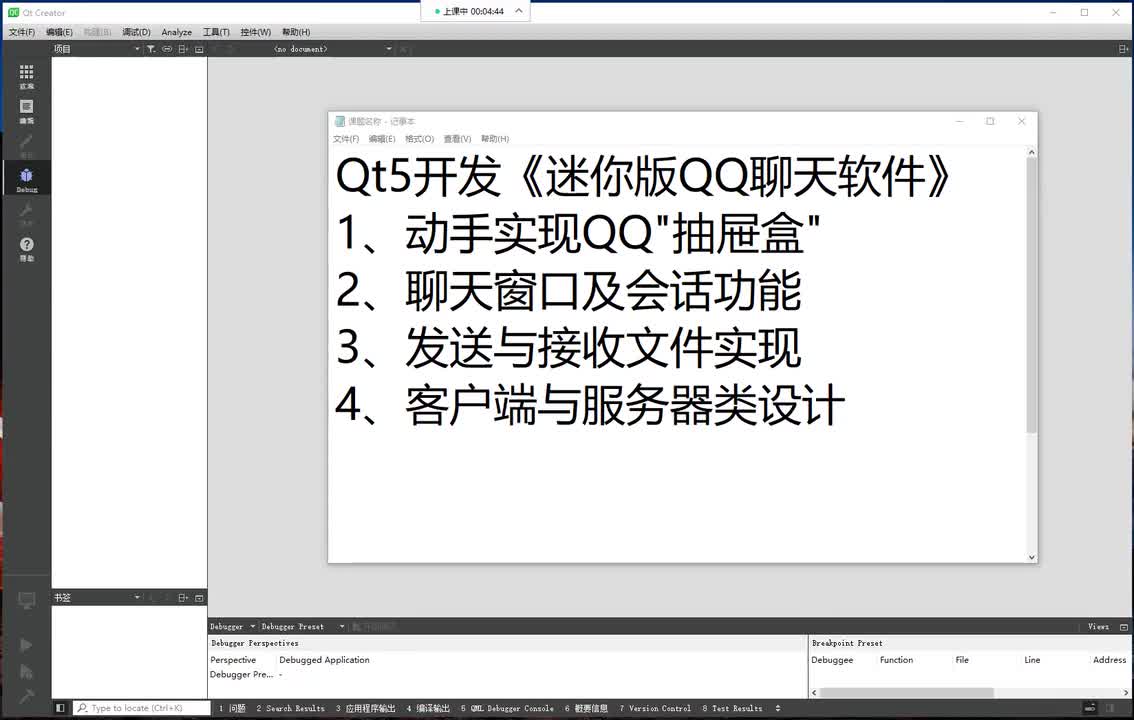Click the Build hammer icon
1134x720 pixels.
point(26,697)
